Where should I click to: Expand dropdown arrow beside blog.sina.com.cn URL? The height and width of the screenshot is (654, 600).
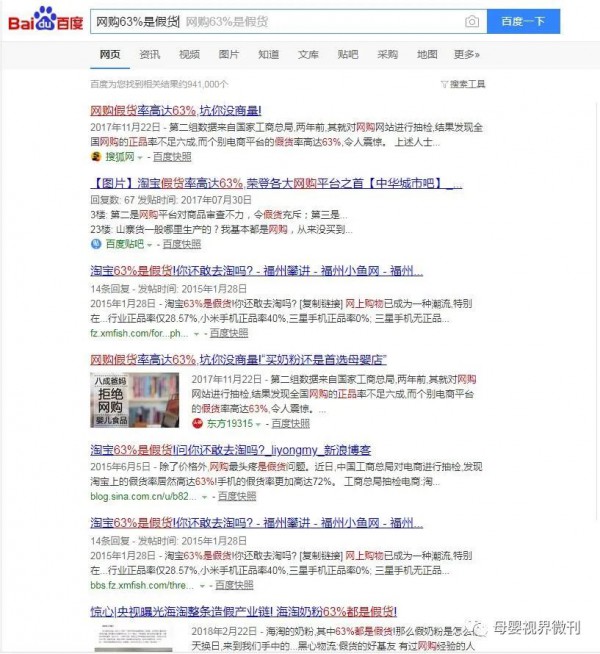[x=204, y=497]
